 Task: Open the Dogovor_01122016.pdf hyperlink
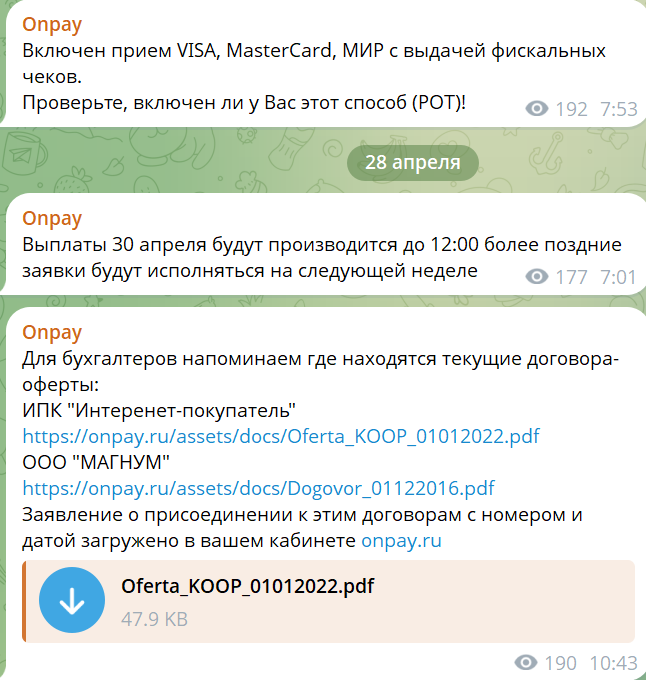pyautogui.click(x=258, y=488)
